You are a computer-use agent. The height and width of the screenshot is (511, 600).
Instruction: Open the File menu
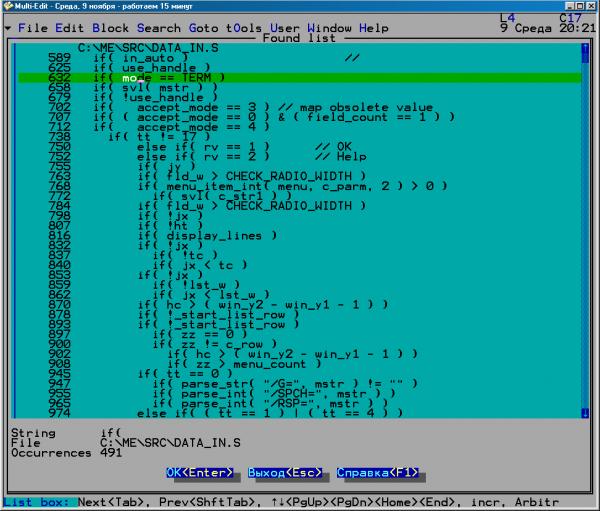[31, 28]
